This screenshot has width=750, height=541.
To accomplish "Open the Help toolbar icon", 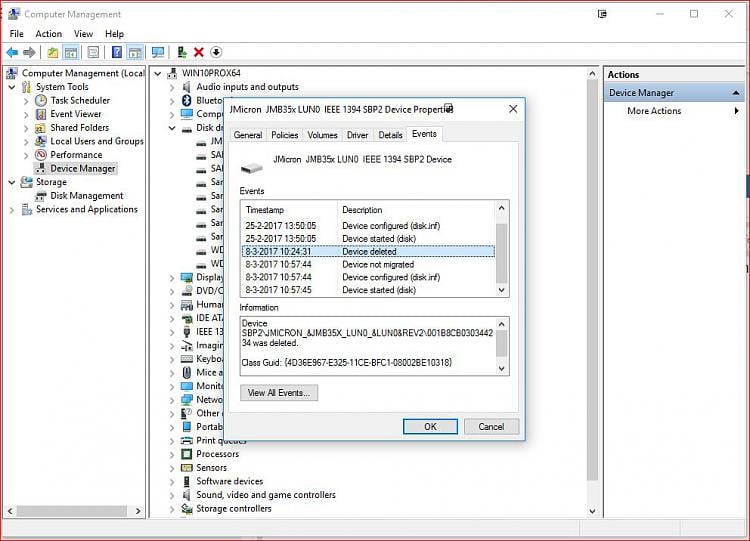I will click(x=117, y=52).
